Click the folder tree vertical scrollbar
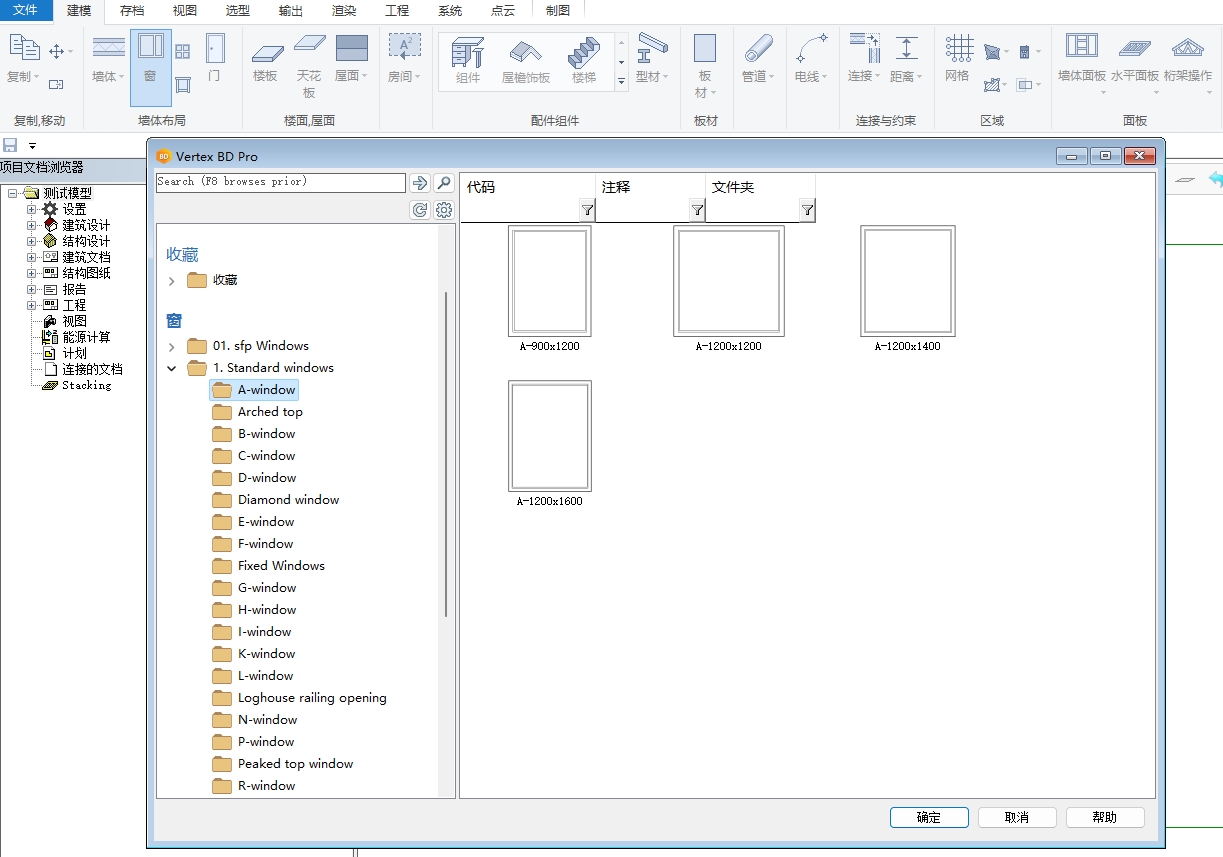This screenshot has width=1223, height=857. point(445,454)
